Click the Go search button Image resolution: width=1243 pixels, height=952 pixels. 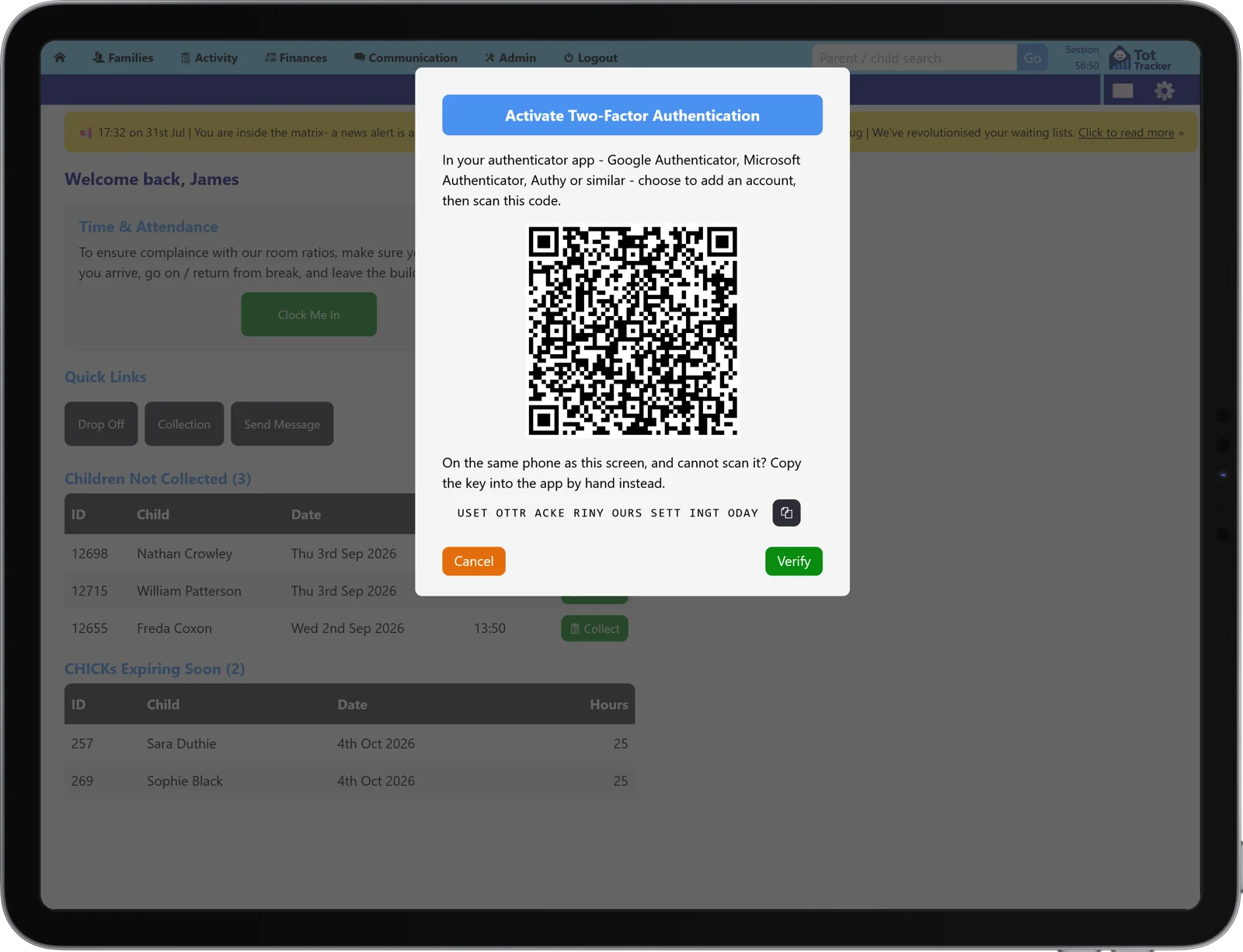click(x=1032, y=57)
